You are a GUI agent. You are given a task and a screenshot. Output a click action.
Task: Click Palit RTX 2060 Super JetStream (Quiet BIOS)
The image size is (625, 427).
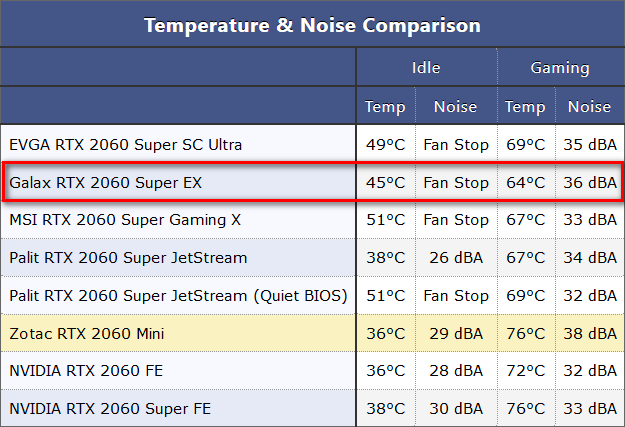[x=178, y=296]
